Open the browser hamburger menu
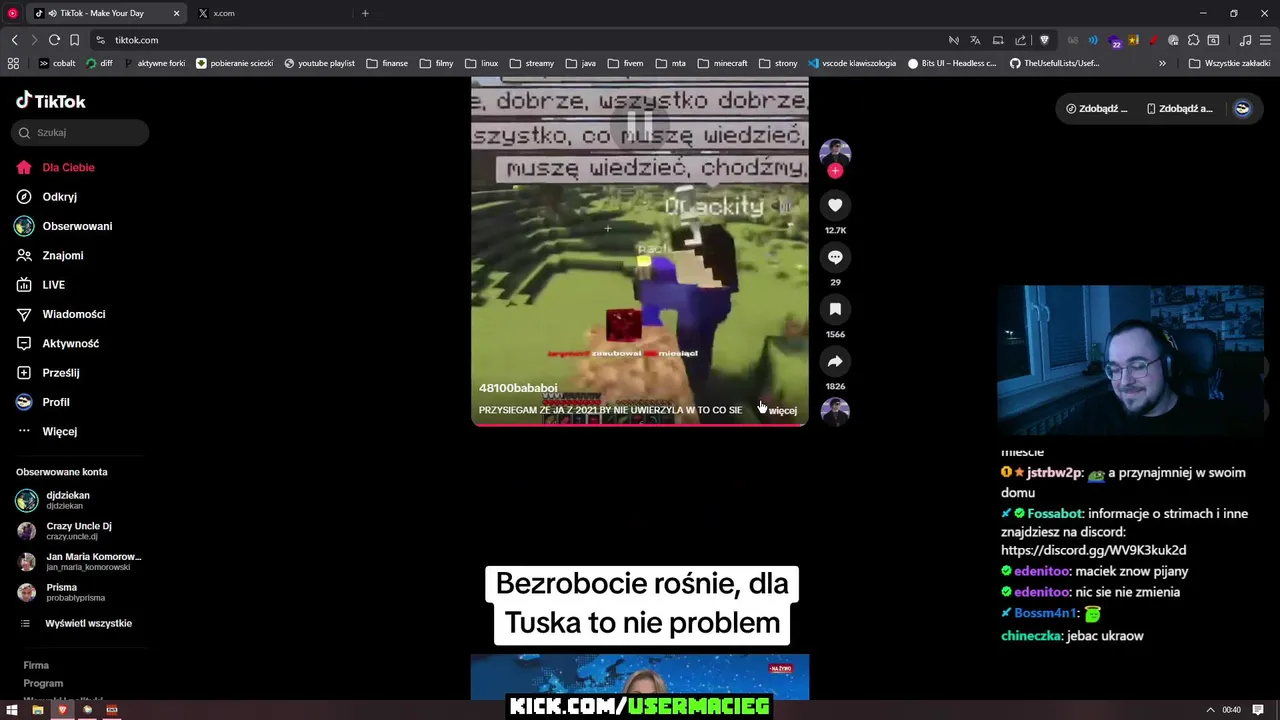This screenshot has height=720, width=1280. [x=1266, y=40]
